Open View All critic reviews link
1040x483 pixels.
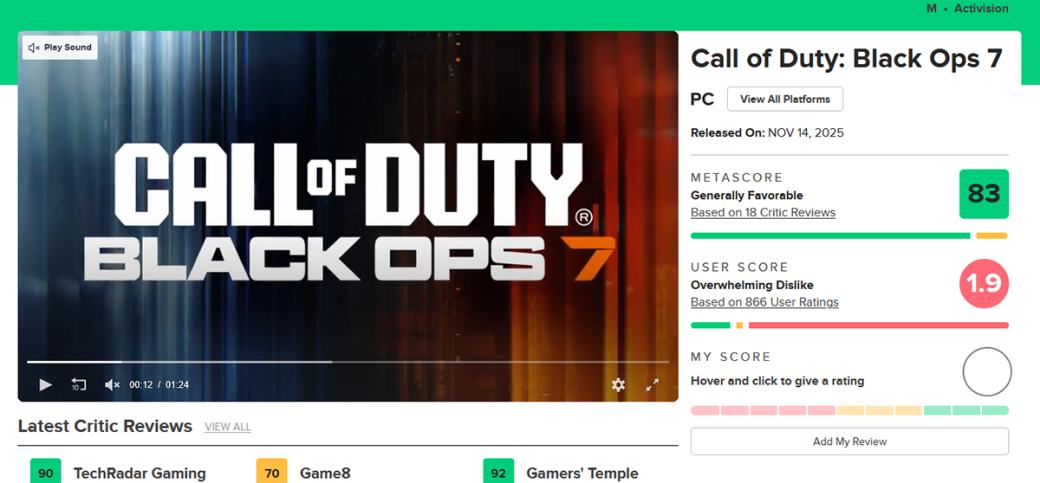228,427
